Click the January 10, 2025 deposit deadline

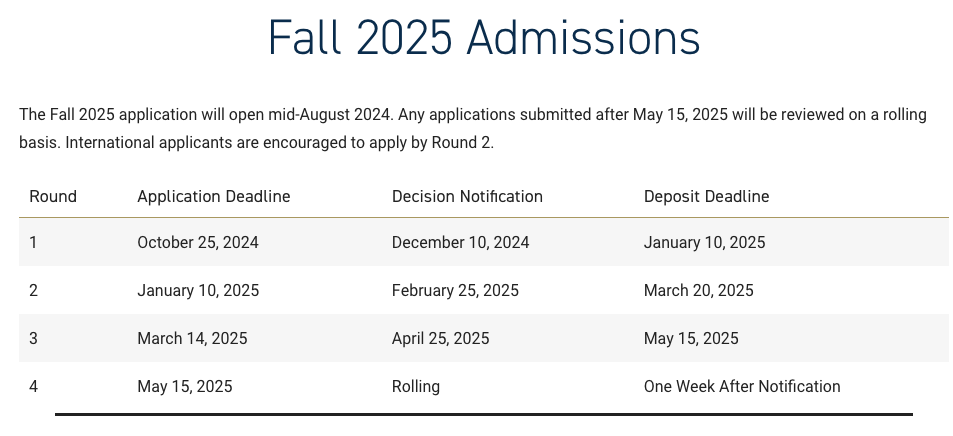point(704,242)
